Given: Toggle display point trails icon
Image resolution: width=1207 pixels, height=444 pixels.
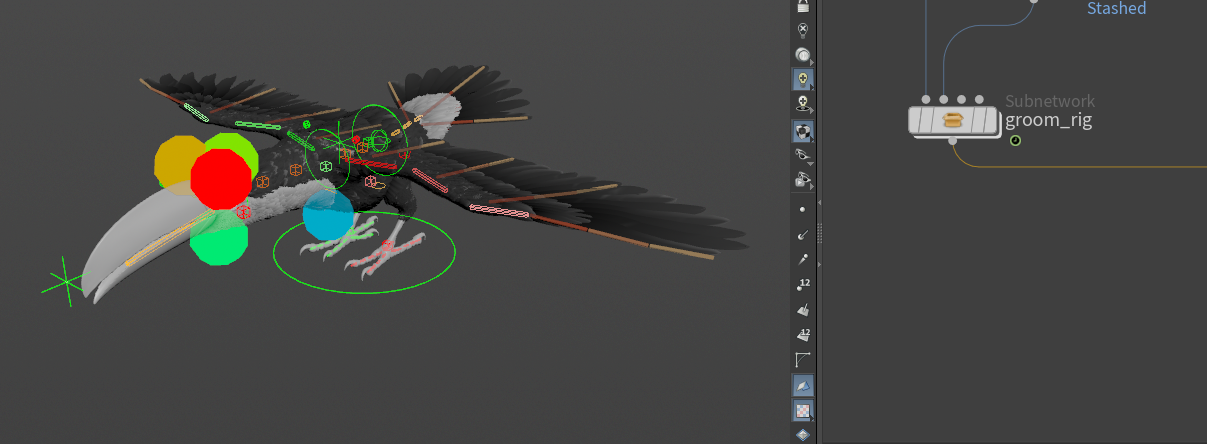Looking at the screenshot, I should click(x=803, y=260).
